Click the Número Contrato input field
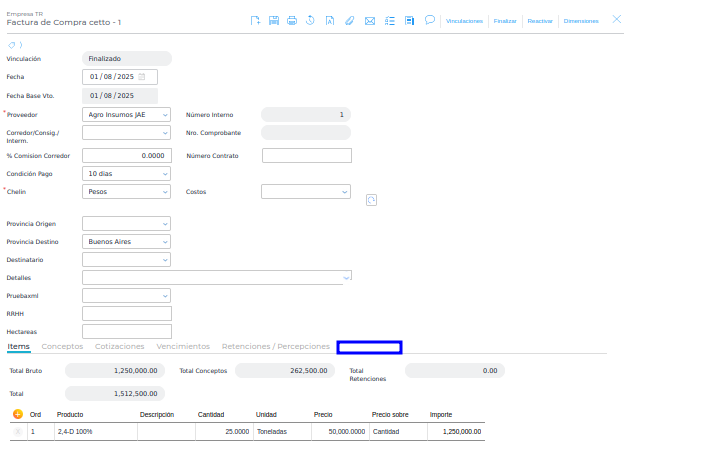Viewport: 713px width, 449px height. (x=306, y=155)
